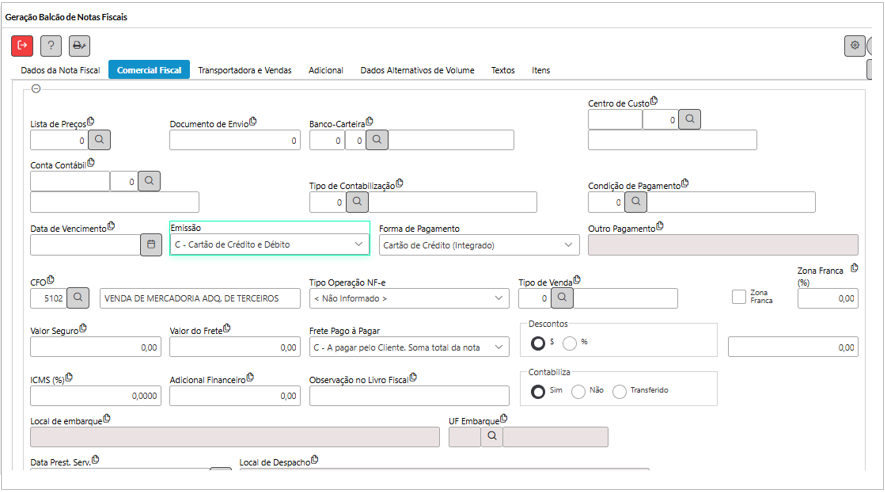This screenshot has width=885, height=492.
Task: Expand the Forma de Pagamento dropdown
Action: (478, 245)
